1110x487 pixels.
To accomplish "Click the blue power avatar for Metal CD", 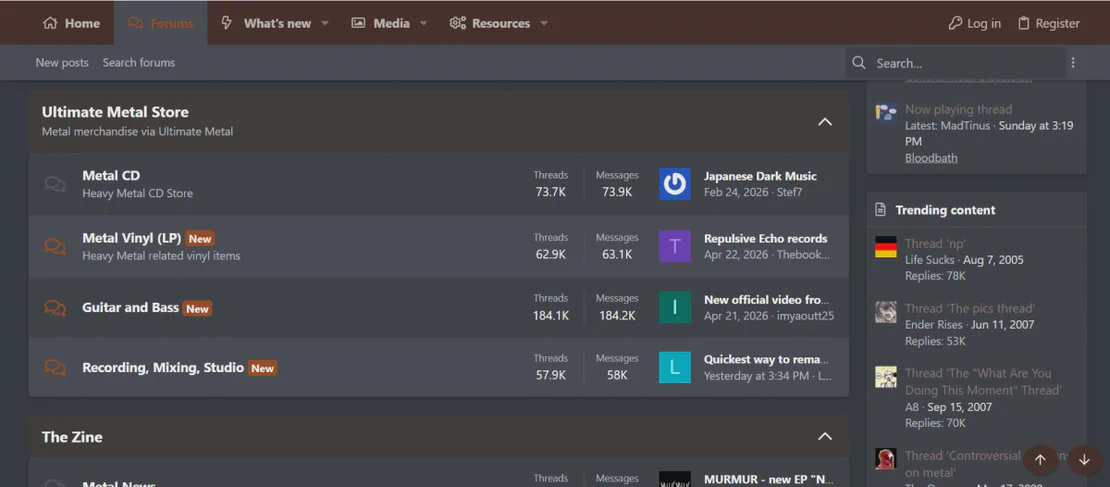I will coord(675,184).
